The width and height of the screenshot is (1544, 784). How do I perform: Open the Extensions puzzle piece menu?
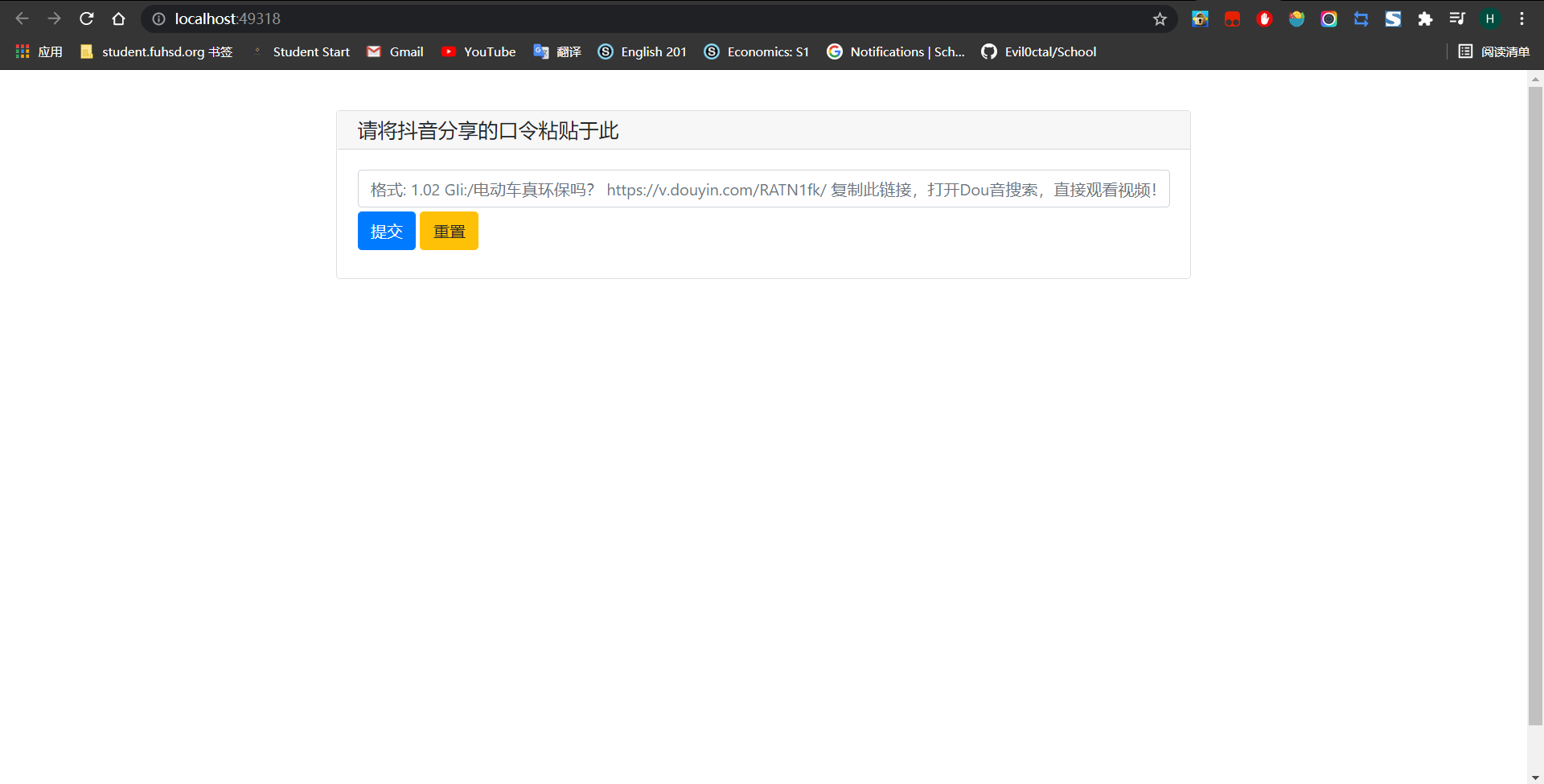(1425, 18)
